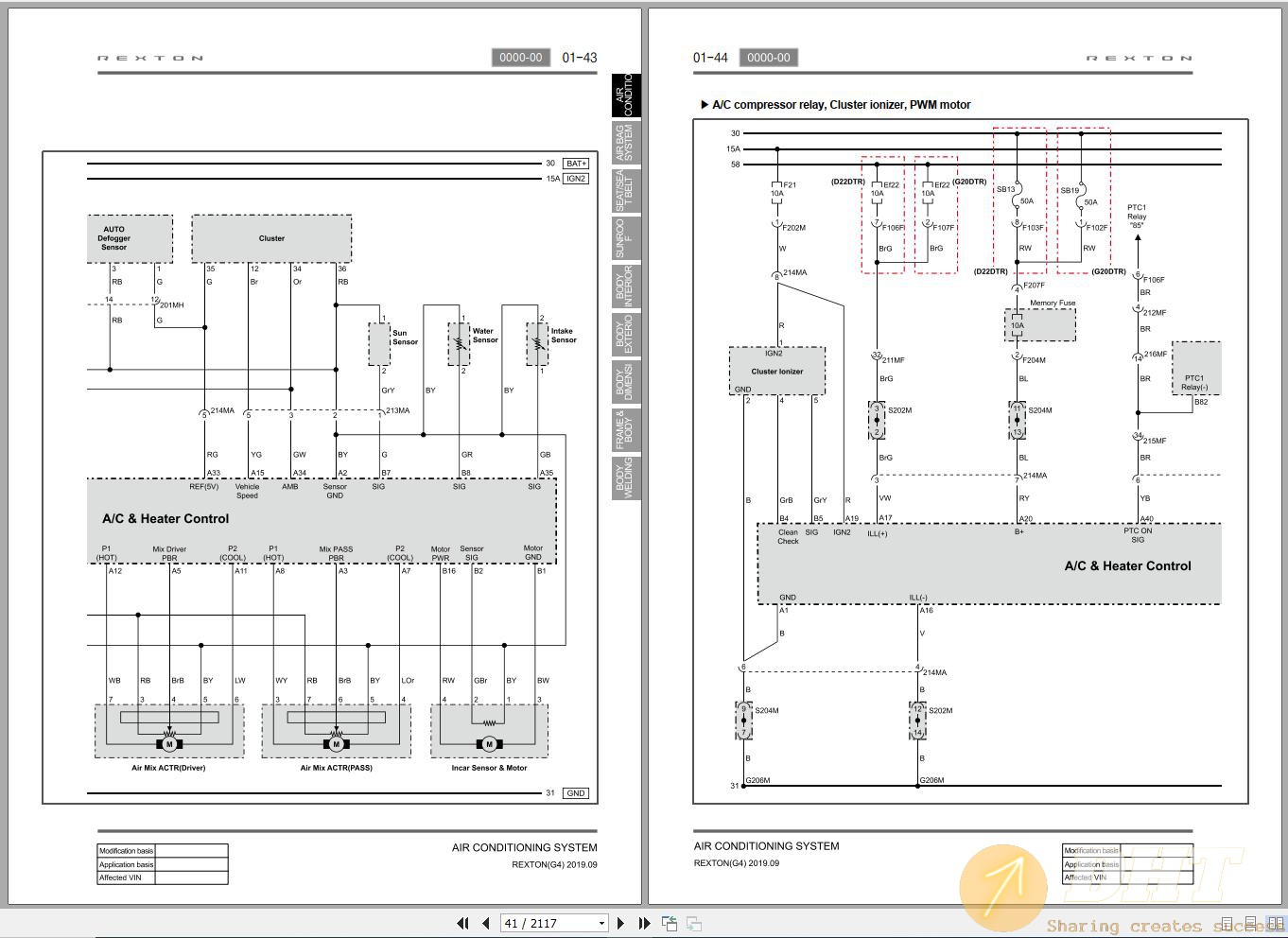Click AIR CONDITIONING SYSTEM footer on left page
The image size is (1288, 938).
[525, 847]
